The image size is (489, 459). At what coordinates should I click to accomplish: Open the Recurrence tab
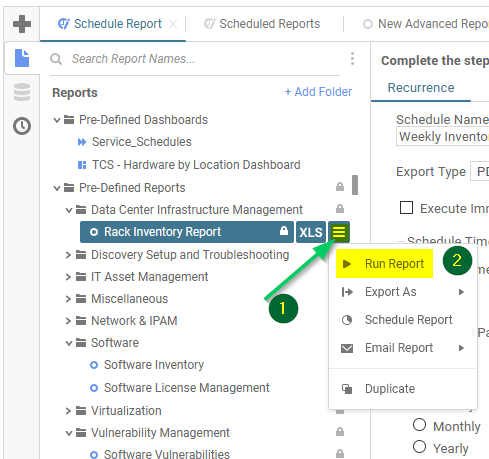(x=421, y=88)
